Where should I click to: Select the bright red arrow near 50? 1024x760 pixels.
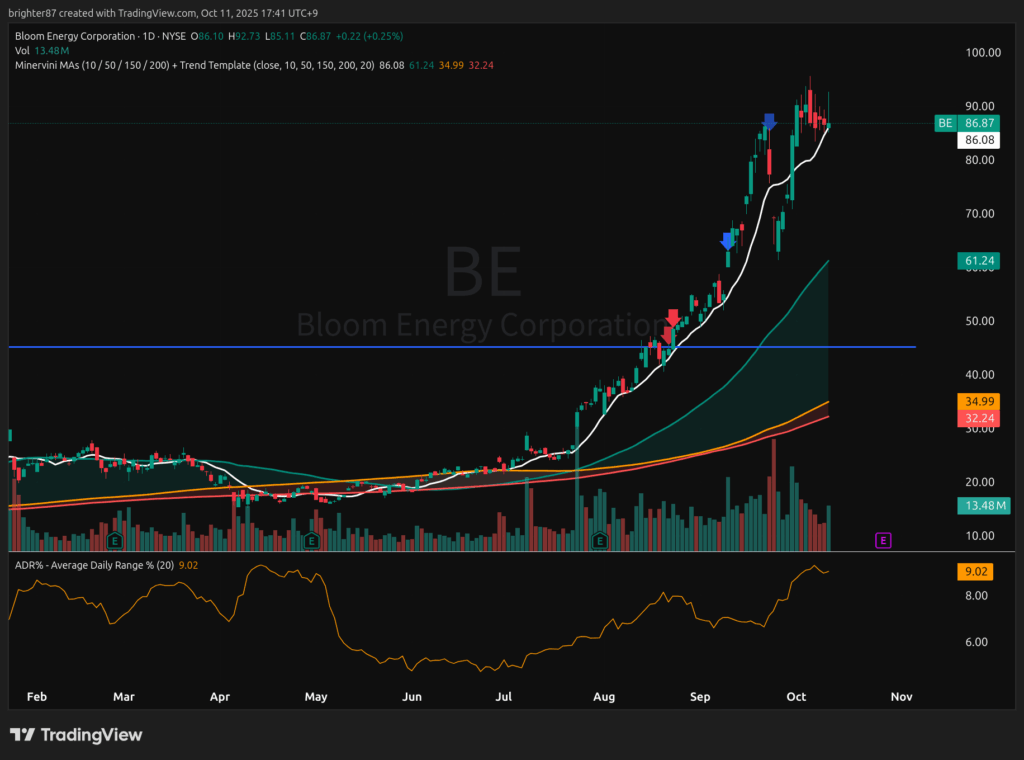click(674, 318)
